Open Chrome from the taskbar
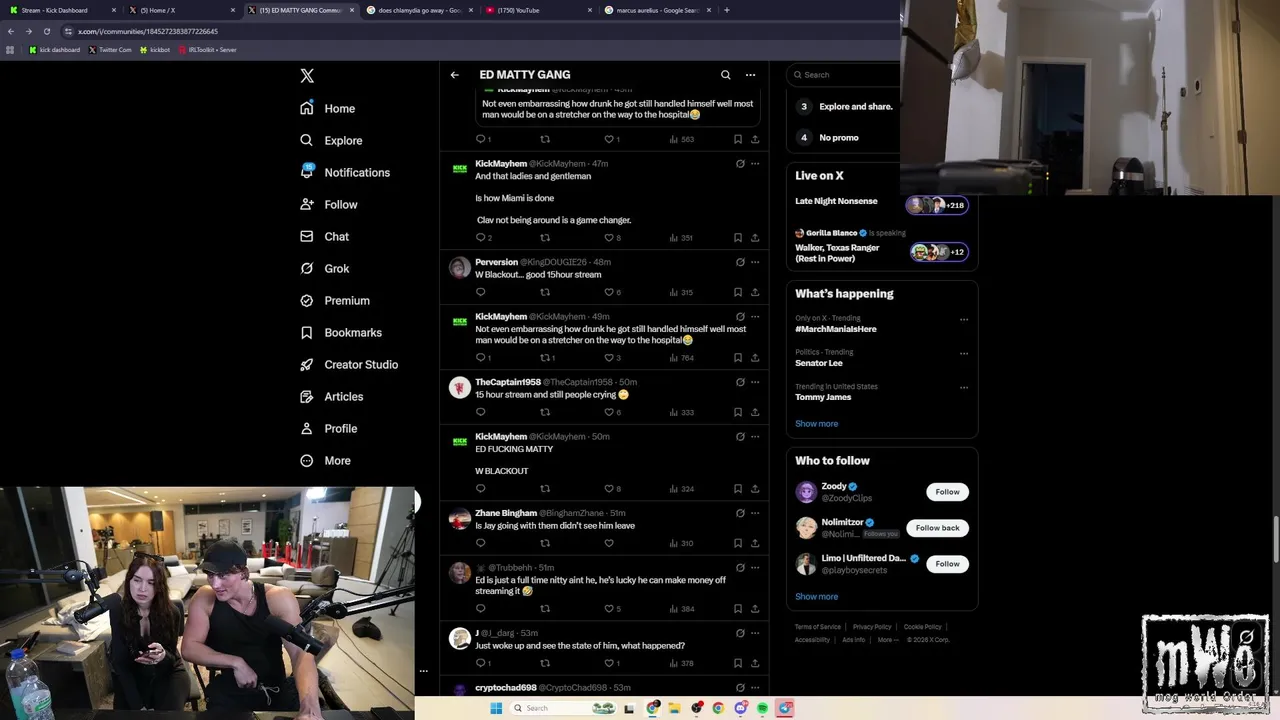 (718, 708)
